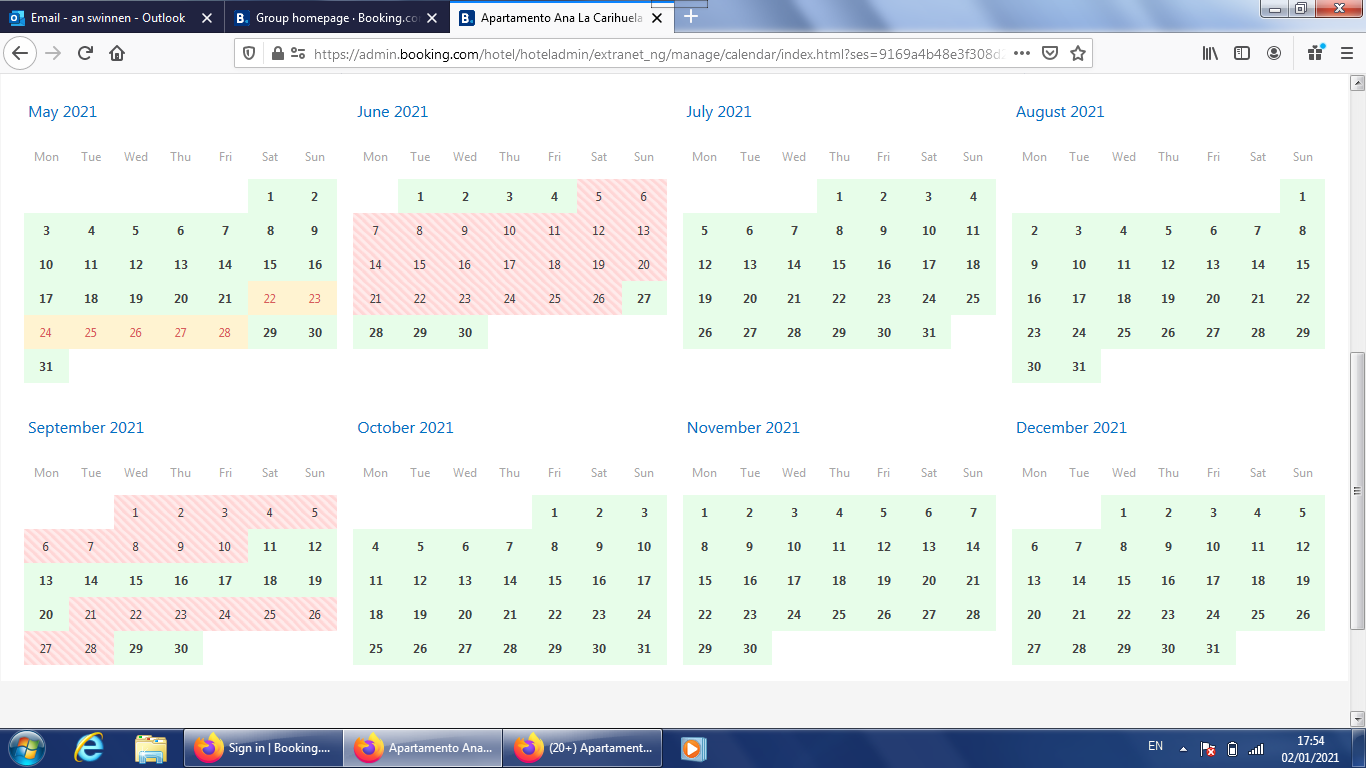The width and height of the screenshot is (1366, 768).
Task: Switch to the Email Outlook tab
Action: (x=108, y=18)
